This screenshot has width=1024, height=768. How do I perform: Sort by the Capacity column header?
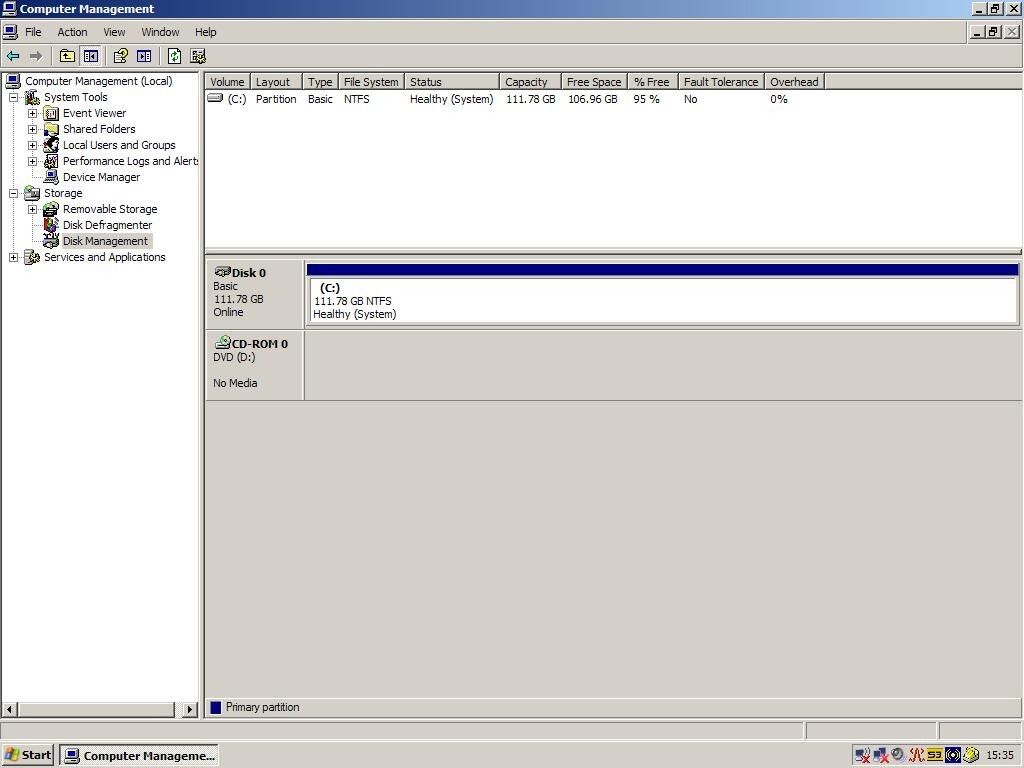point(530,82)
